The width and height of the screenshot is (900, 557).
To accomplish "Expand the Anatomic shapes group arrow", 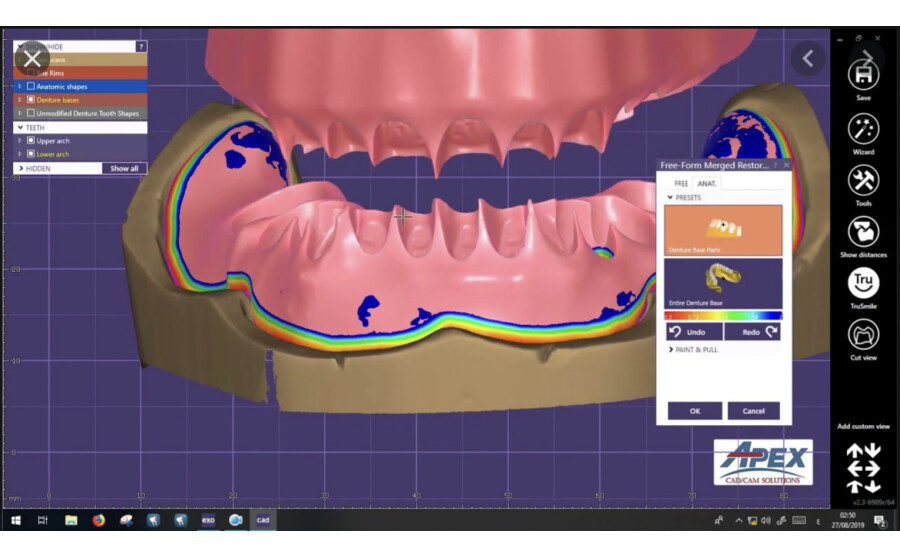I will [x=20, y=86].
